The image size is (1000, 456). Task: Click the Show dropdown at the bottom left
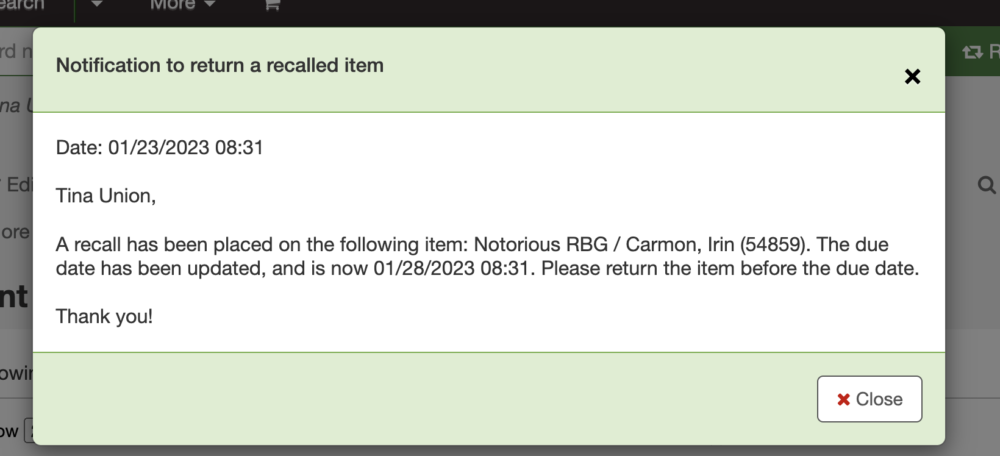[x=28, y=432]
